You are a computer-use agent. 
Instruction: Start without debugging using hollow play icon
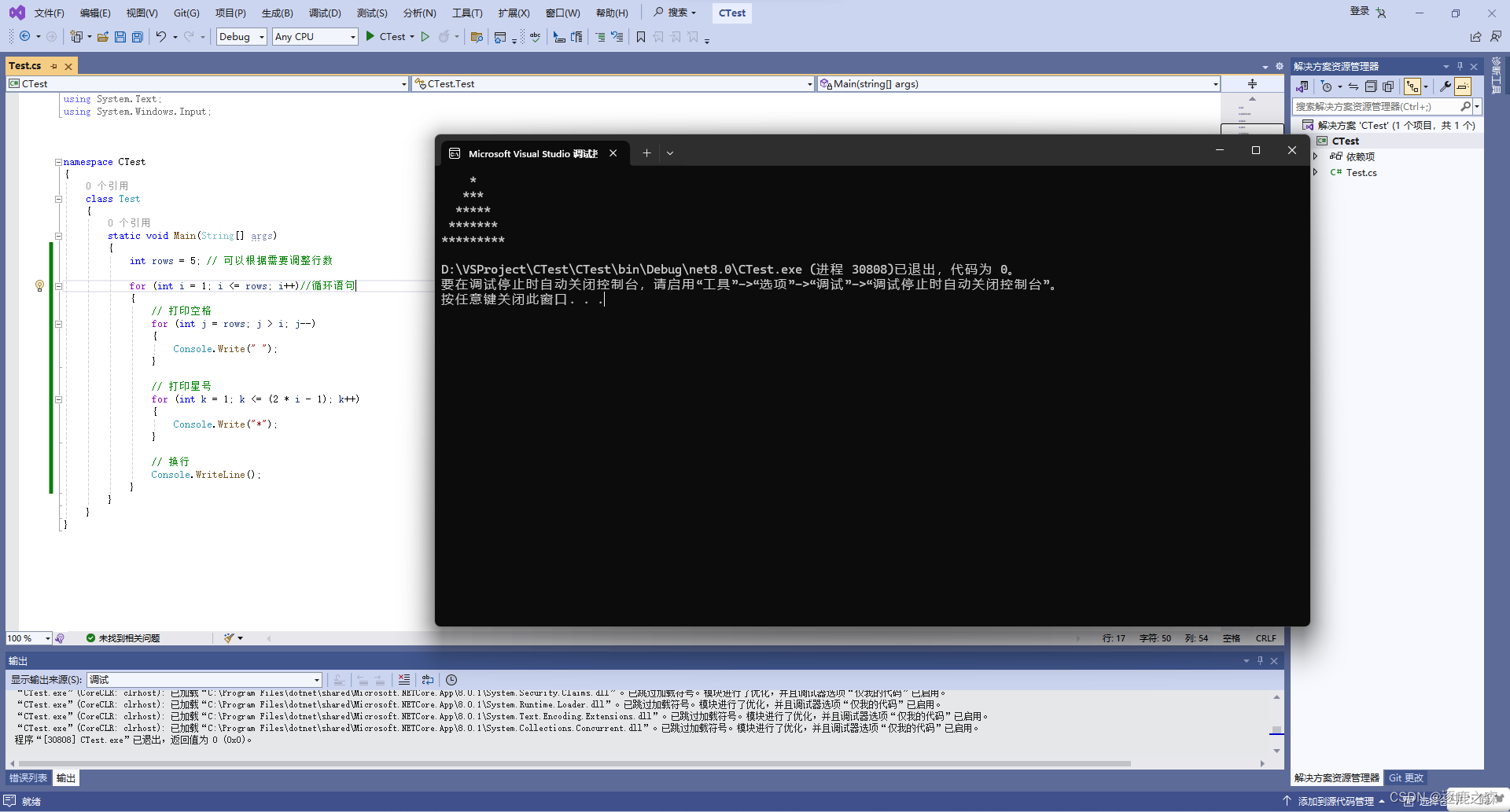(x=425, y=37)
